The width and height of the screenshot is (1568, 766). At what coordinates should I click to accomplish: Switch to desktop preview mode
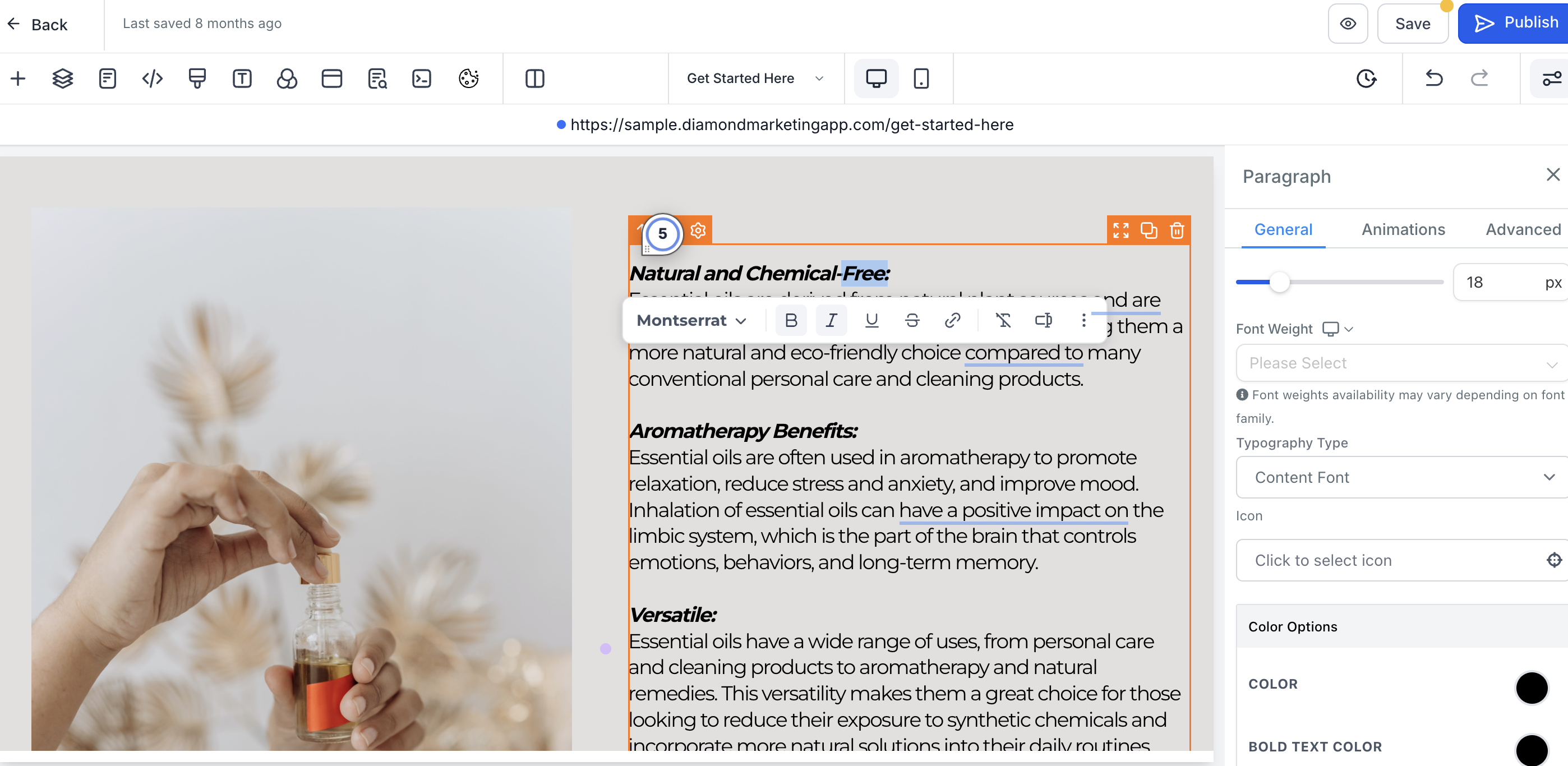877,79
